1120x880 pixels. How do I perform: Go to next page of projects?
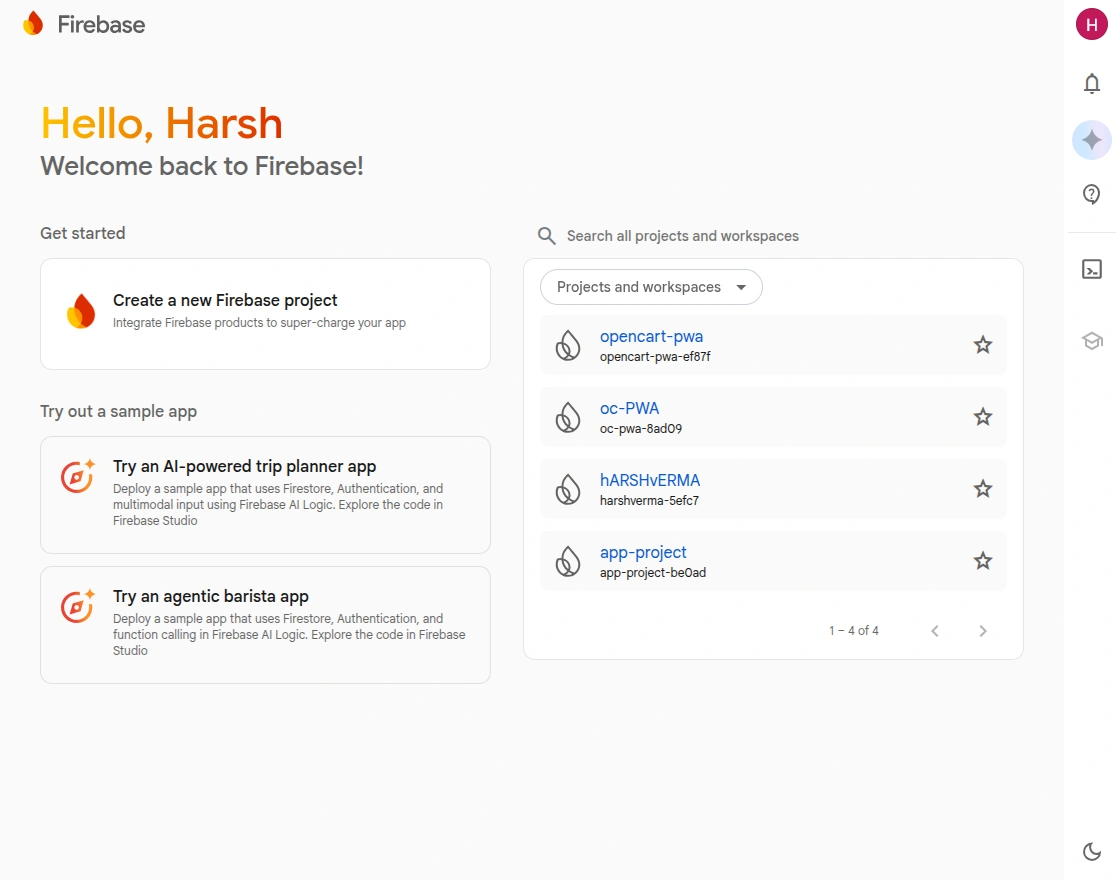coord(983,631)
